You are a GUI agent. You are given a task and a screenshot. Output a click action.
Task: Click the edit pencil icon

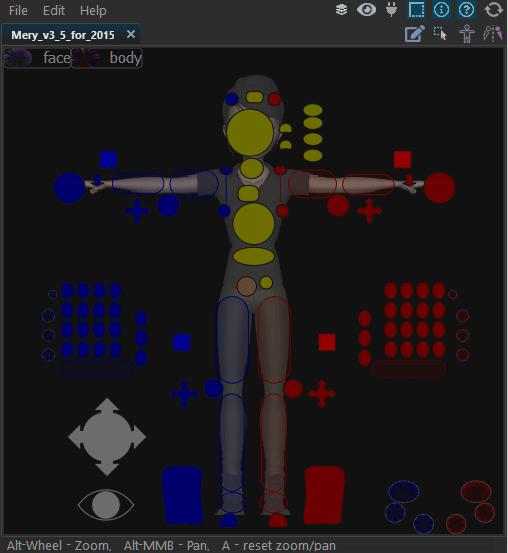tap(415, 34)
